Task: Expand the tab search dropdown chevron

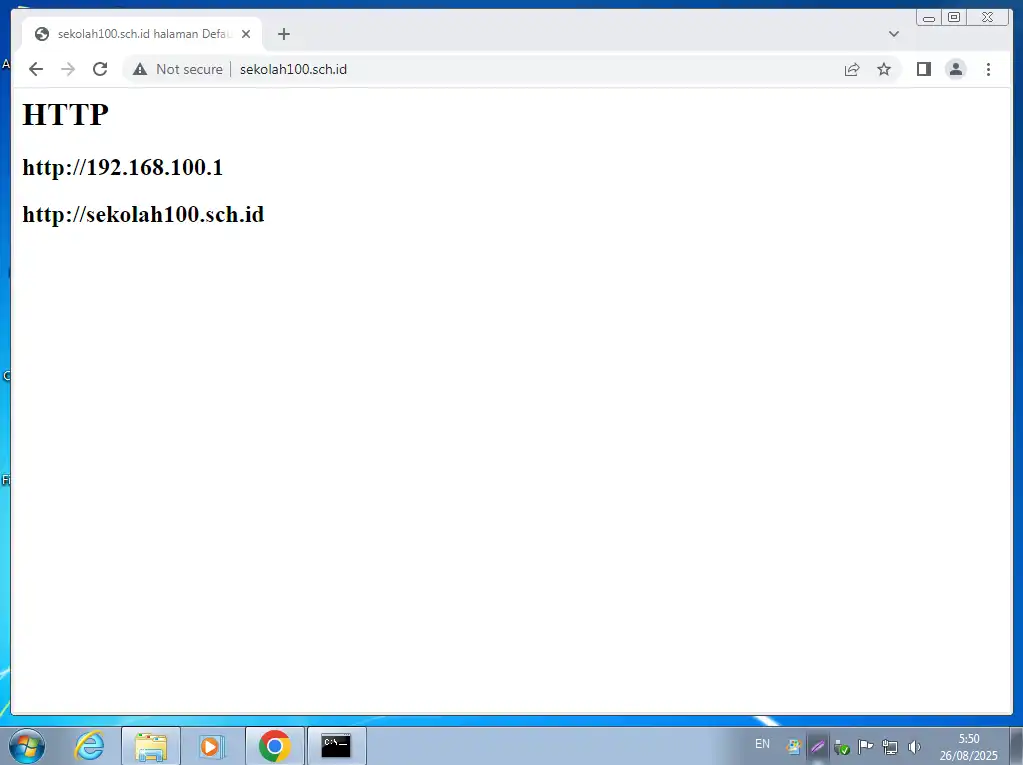Action: point(894,34)
